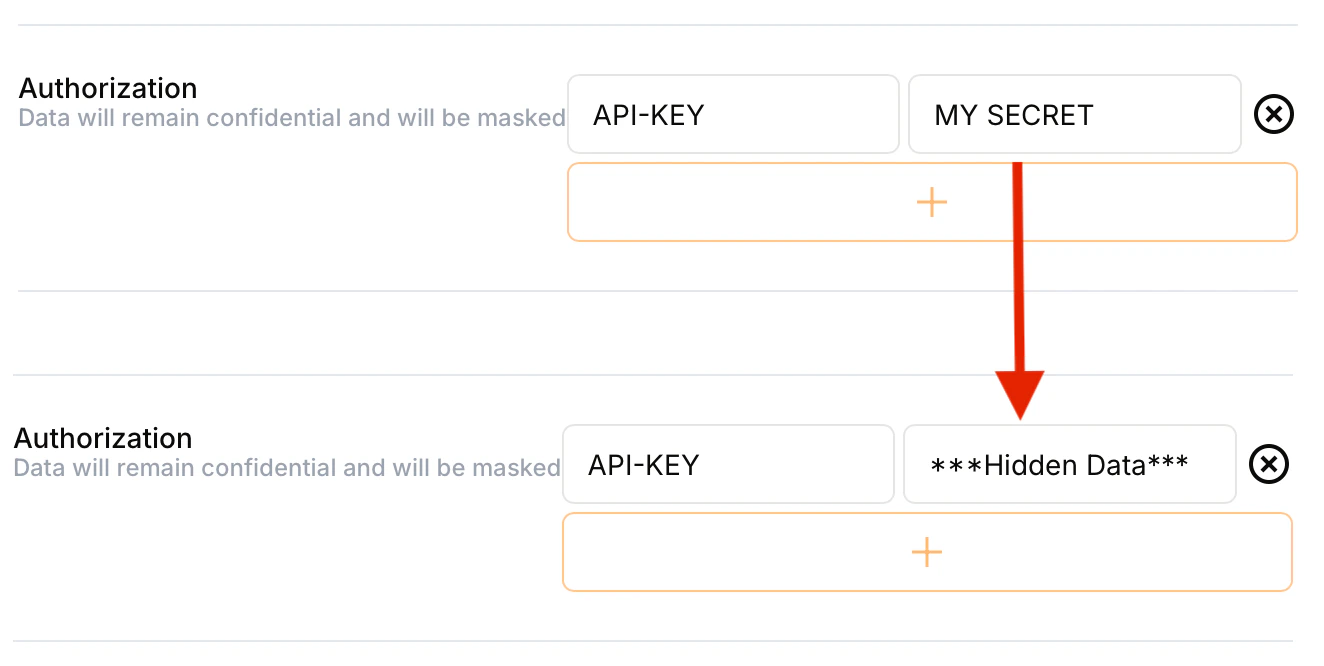
Task: Click the lower masked data disclaimer text
Action: click(x=283, y=468)
